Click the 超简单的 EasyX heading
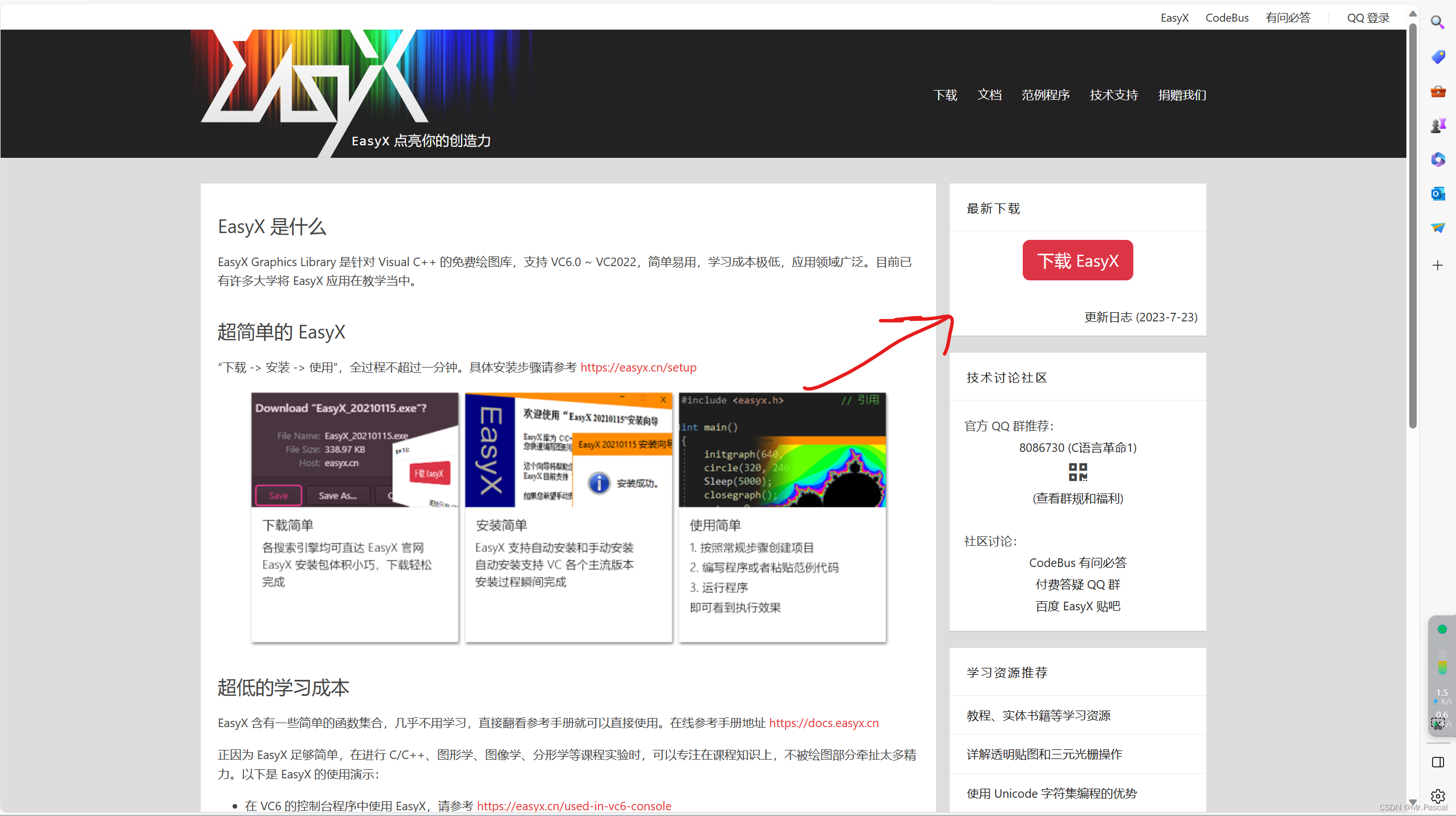1456x816 pixels. [282, 332]
